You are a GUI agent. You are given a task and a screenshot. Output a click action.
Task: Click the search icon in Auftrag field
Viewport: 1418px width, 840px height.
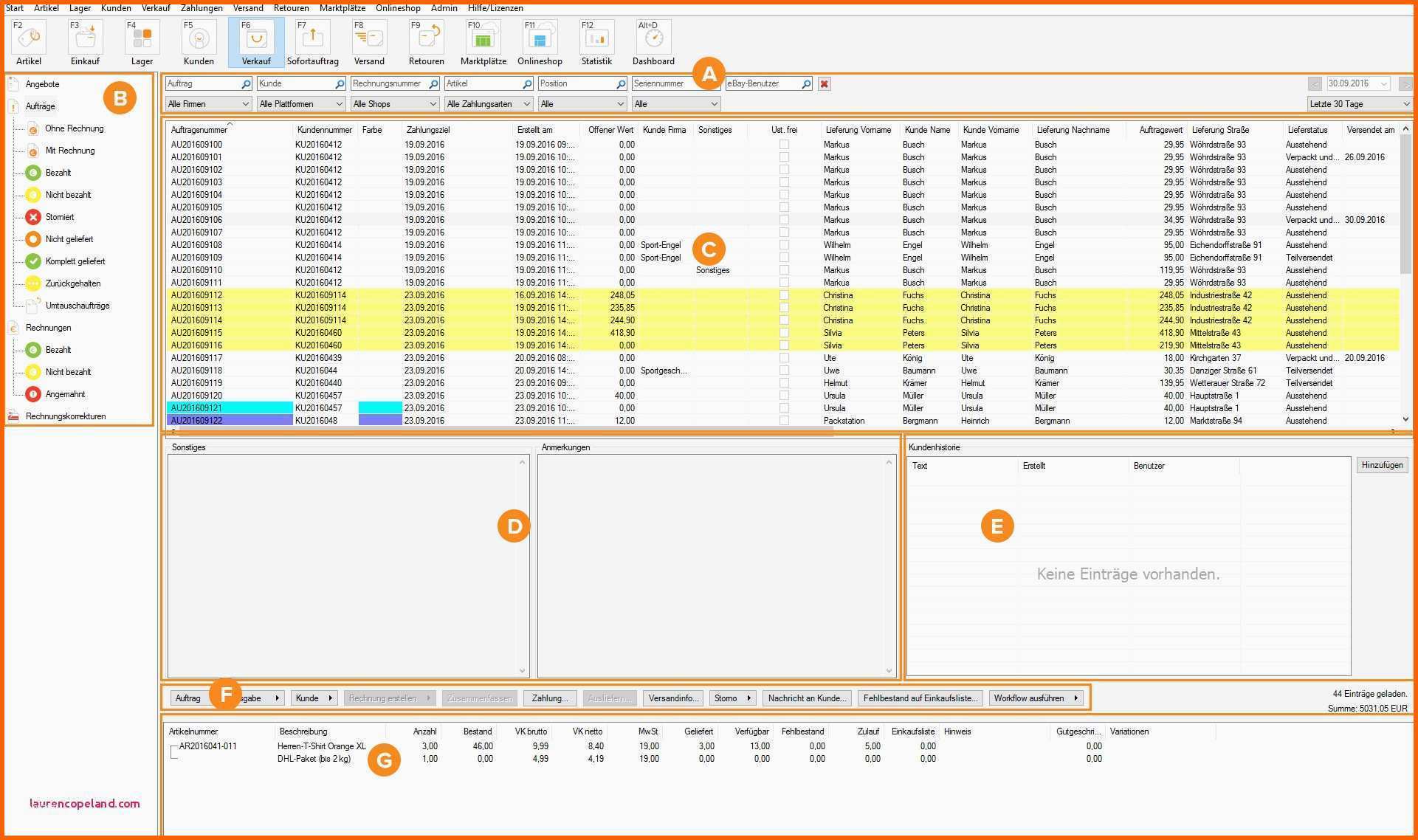pos(246,84)
